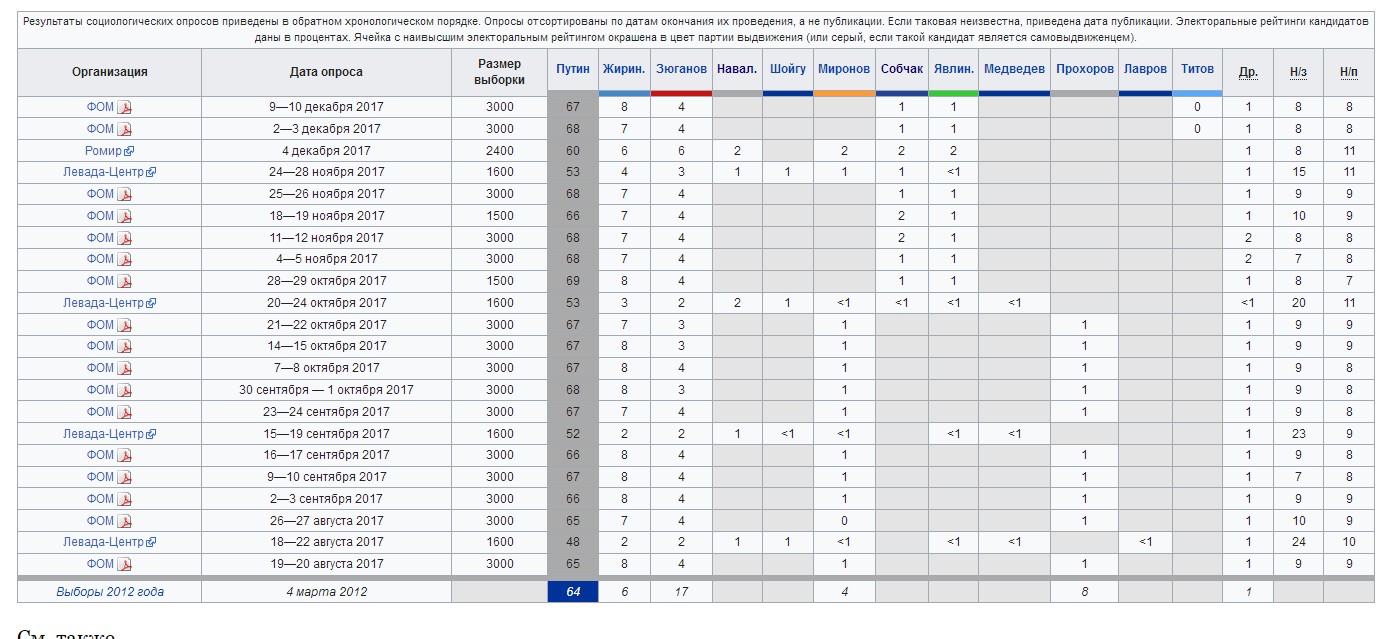1394x639 pixels.
Task: Click PDF icon for 2—3 декабря 2017 ФОМ row
Action: 125,129
